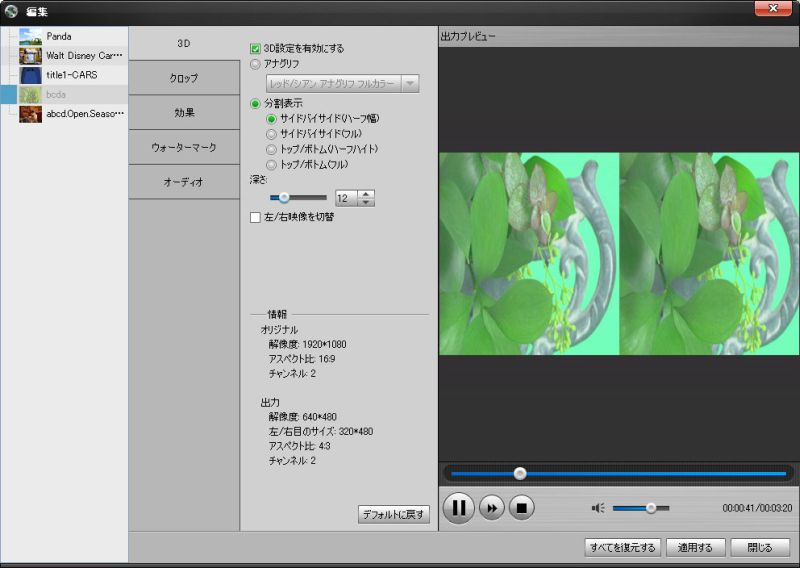Click the right half of the preview video

coord(709,254)
